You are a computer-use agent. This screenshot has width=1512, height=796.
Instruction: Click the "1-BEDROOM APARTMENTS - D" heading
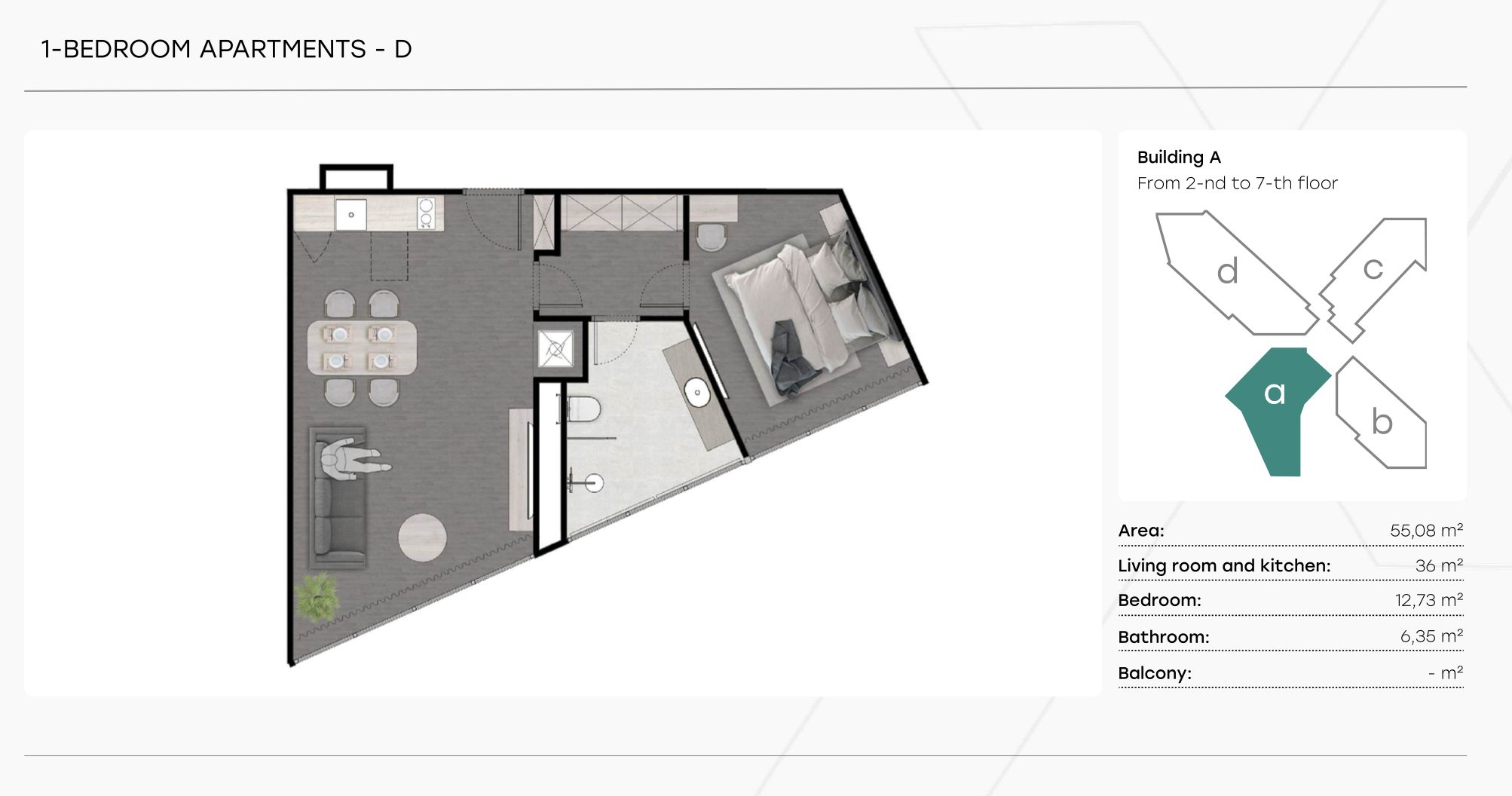226,50
